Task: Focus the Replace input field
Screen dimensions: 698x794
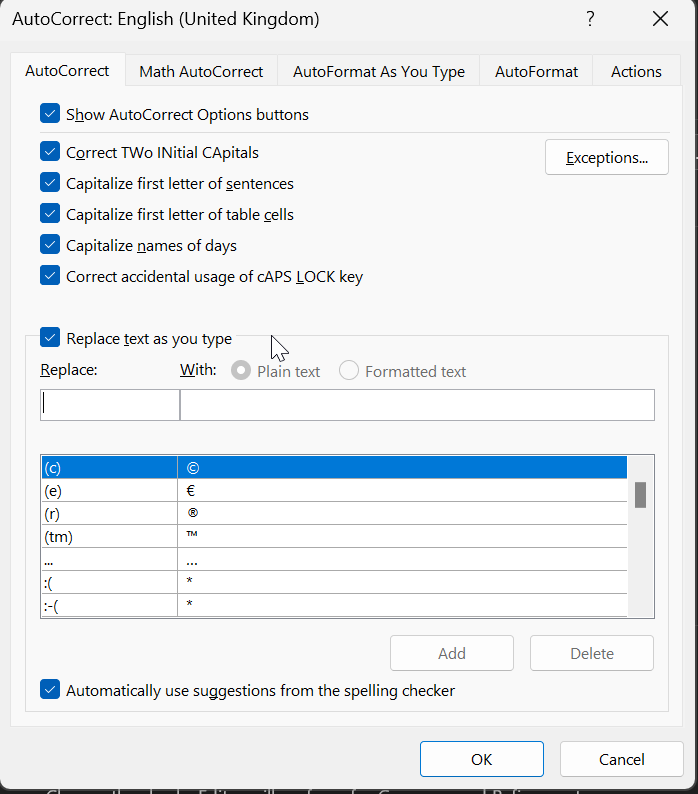Action: tap(110, 405)
